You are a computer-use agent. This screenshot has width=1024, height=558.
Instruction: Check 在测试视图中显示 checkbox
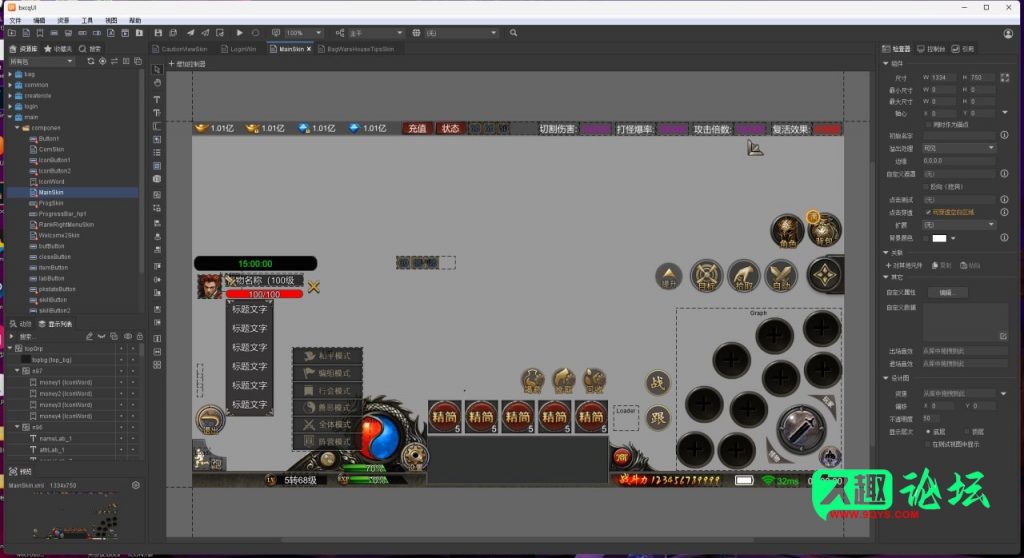[x=929, y=444]
